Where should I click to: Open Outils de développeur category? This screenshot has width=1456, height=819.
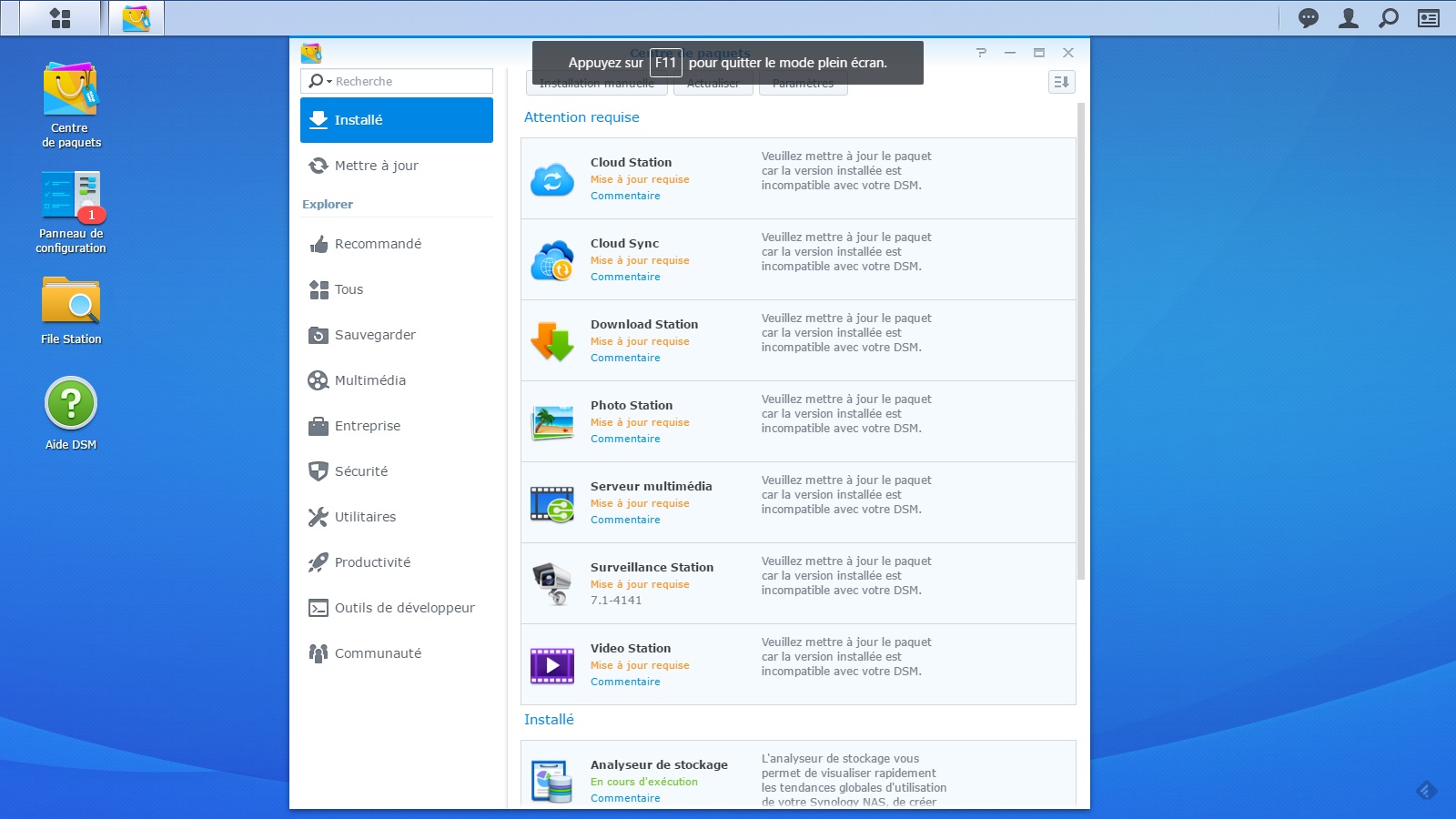397,608
